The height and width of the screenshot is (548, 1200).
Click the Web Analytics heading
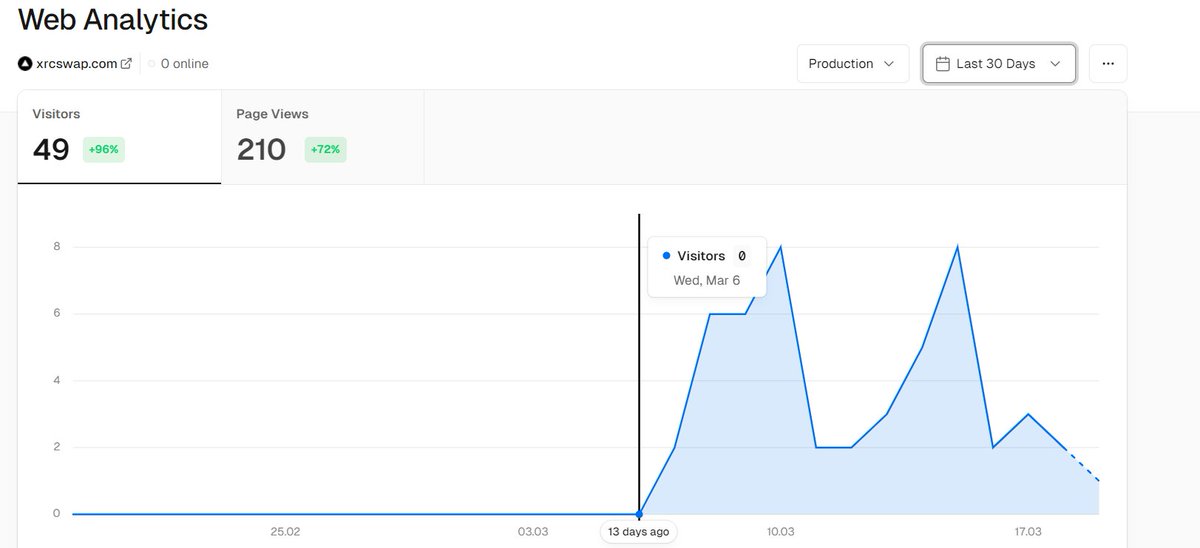113,19
